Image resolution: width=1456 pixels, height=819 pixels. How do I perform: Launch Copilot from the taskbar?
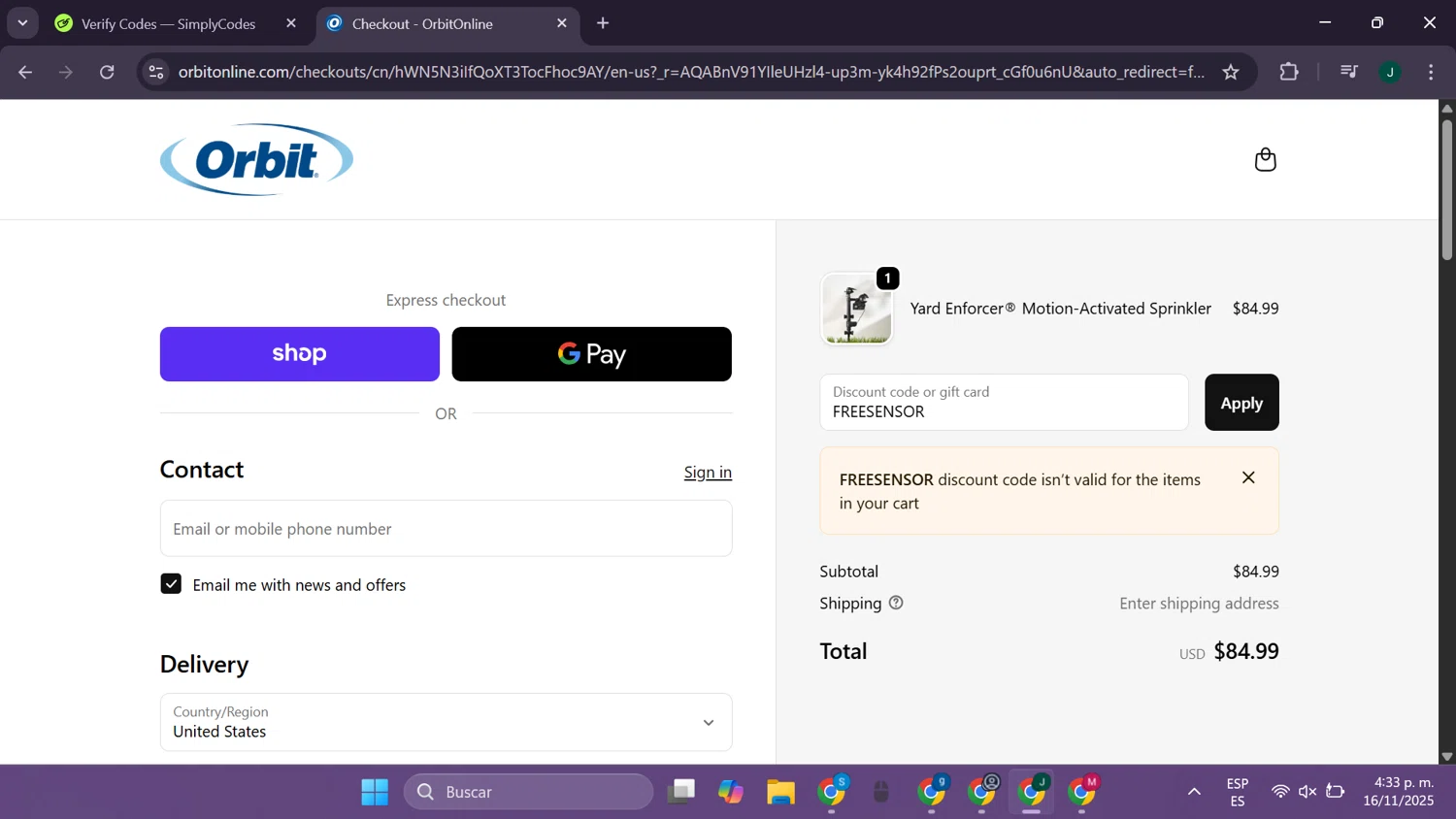click(731, 792)
